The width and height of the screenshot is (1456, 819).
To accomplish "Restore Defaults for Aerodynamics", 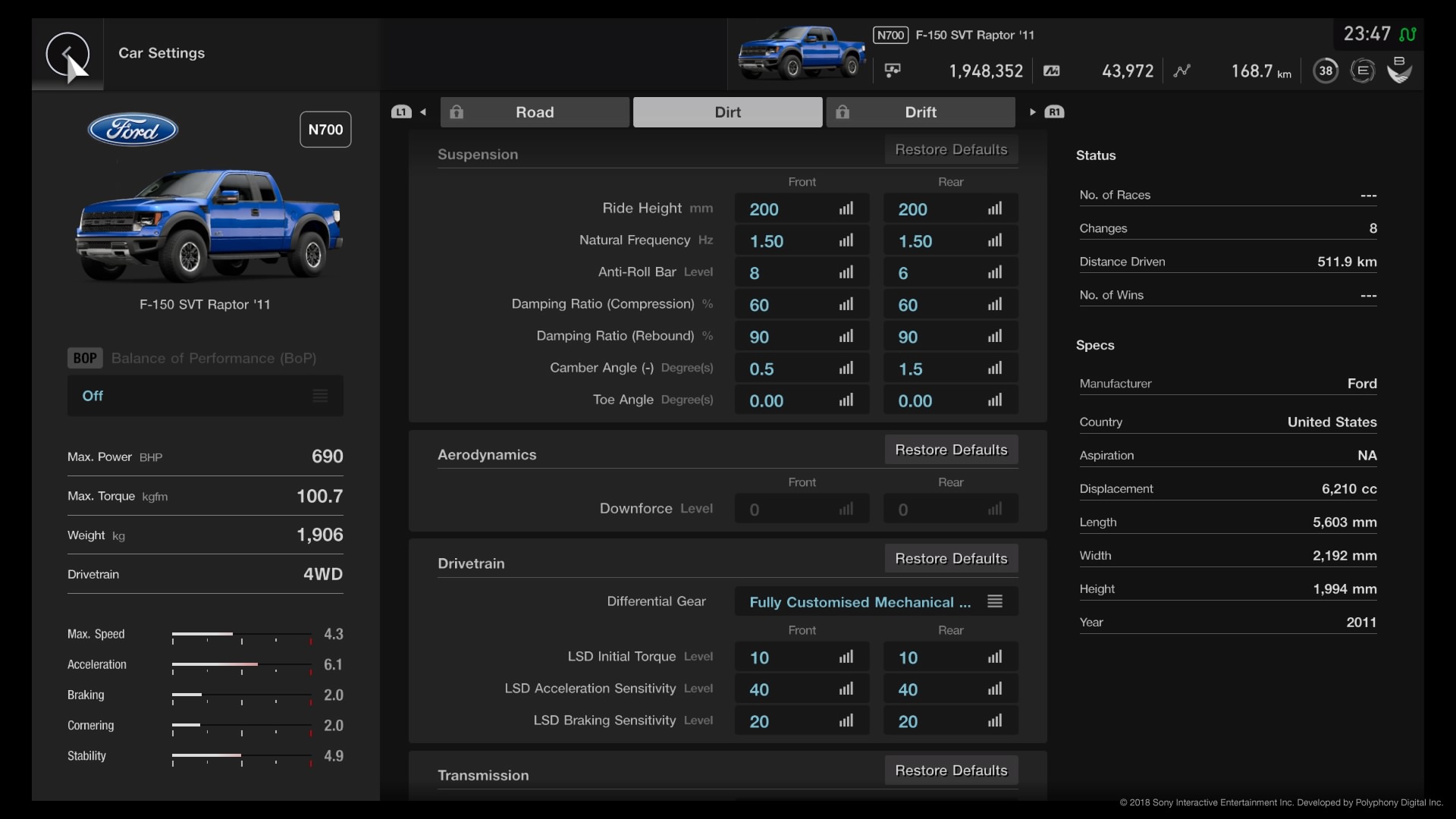I will pos(951,450).
